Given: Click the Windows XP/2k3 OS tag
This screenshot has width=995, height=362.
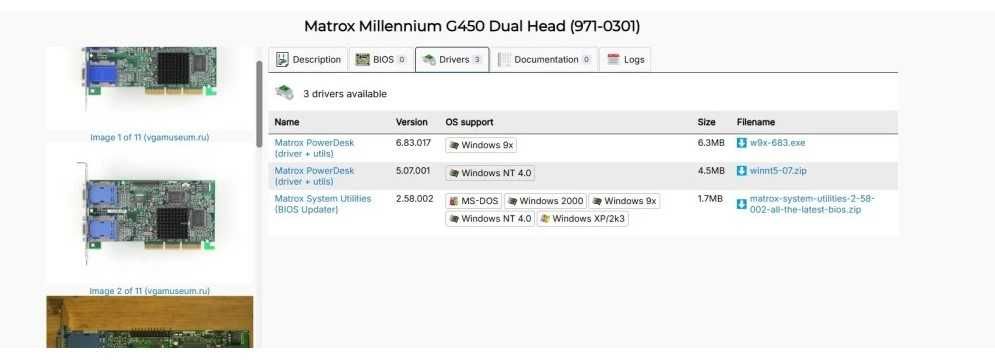Looking at the screenshot, I should (583, 218).
